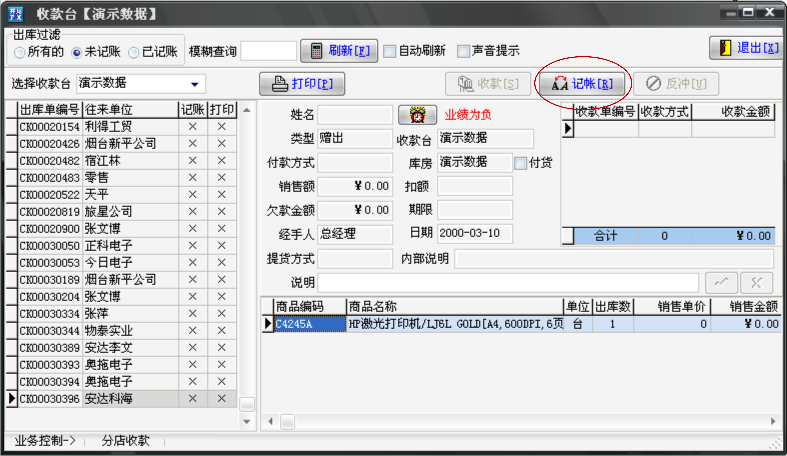Click the 销售单价 column header
787x456 pixels.
[672, 307]
